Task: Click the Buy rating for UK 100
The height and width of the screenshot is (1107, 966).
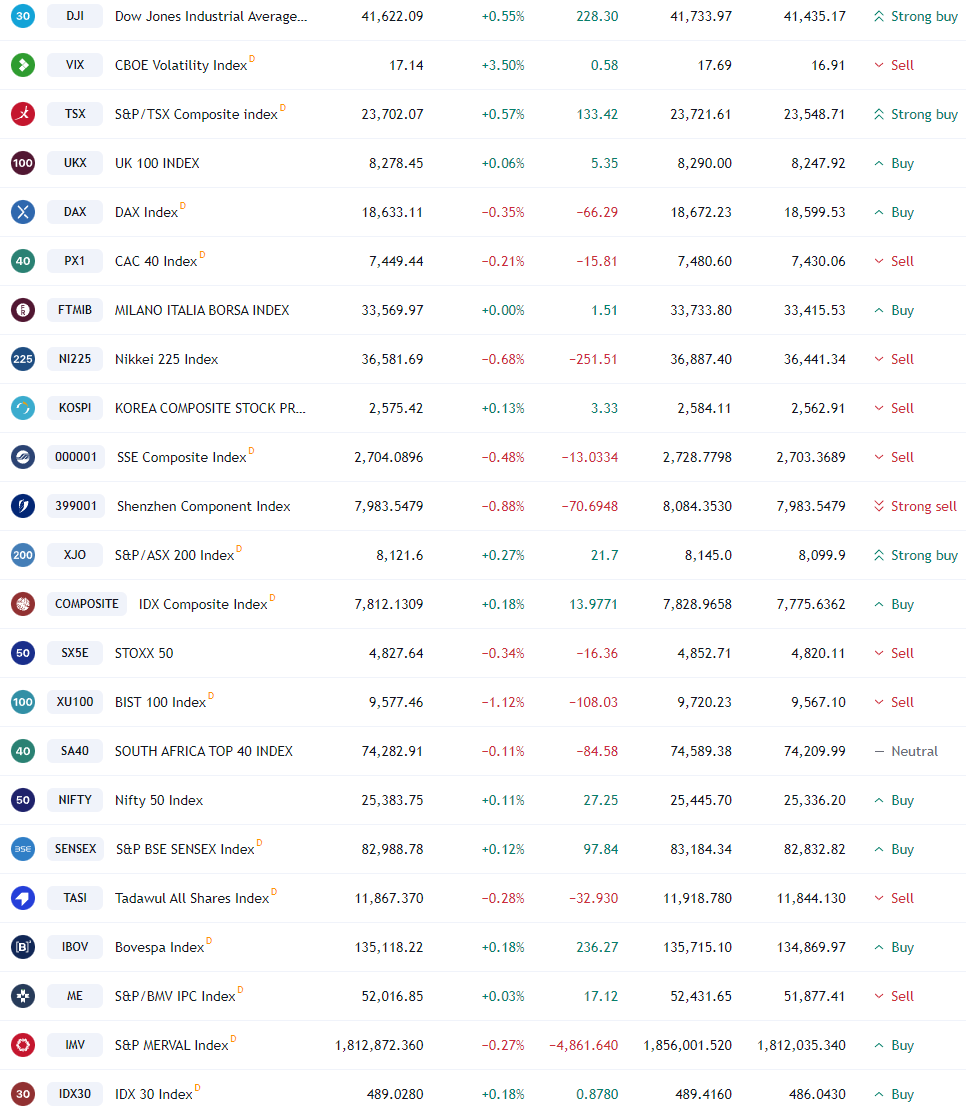Action: coord(894,163)
